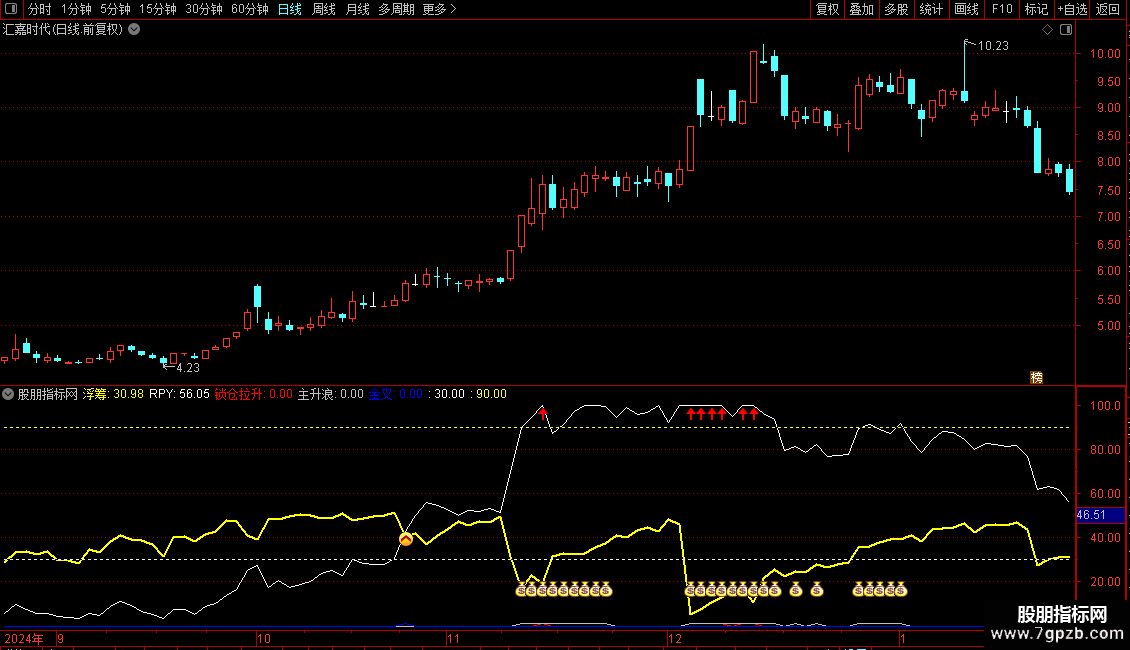
Task: Click the 标记 mark button
Action: (x=1036, y=9)
